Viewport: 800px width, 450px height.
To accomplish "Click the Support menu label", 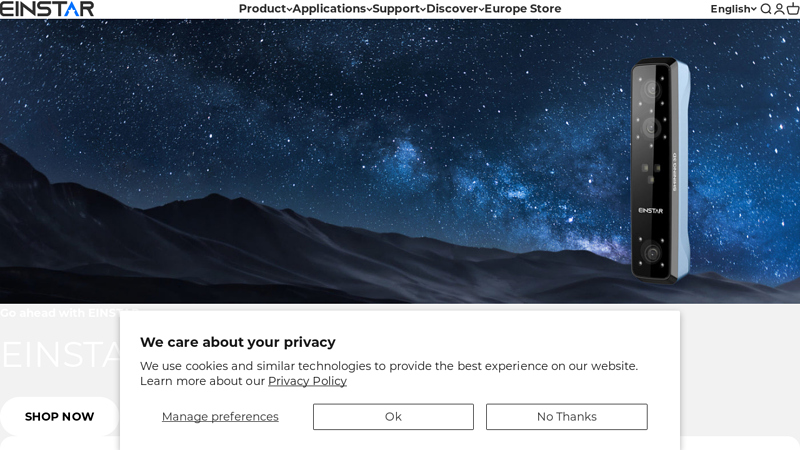I will [x=396, y=9].
